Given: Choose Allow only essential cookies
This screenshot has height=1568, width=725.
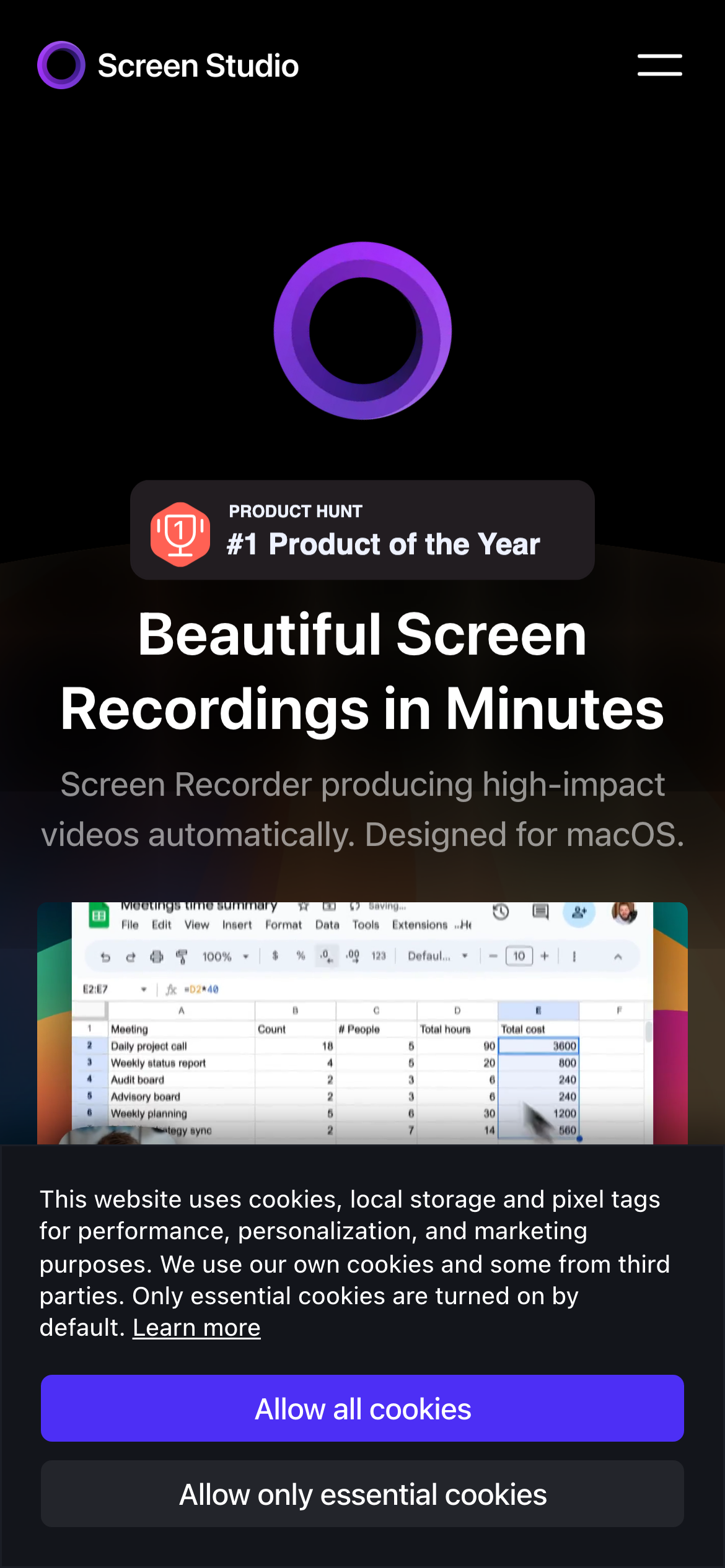Looking at the screenshot, I should (x=362, y=1494).
